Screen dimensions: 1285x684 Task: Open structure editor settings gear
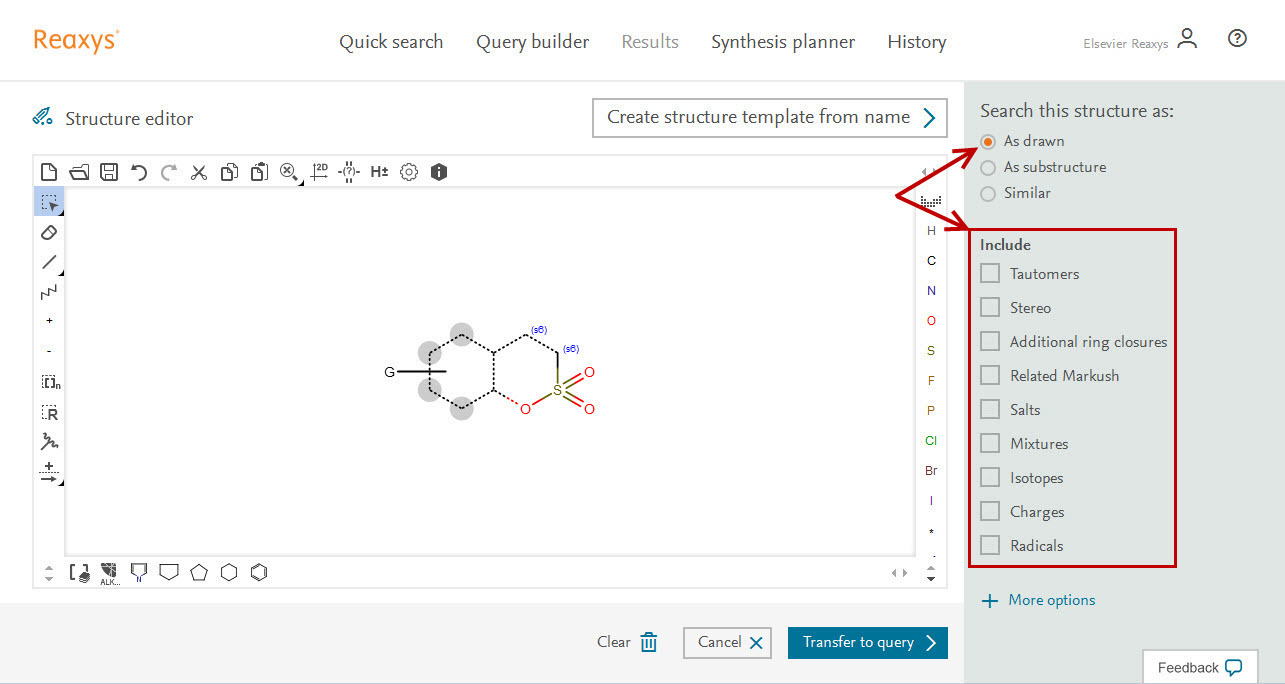(x=409, y=172)
